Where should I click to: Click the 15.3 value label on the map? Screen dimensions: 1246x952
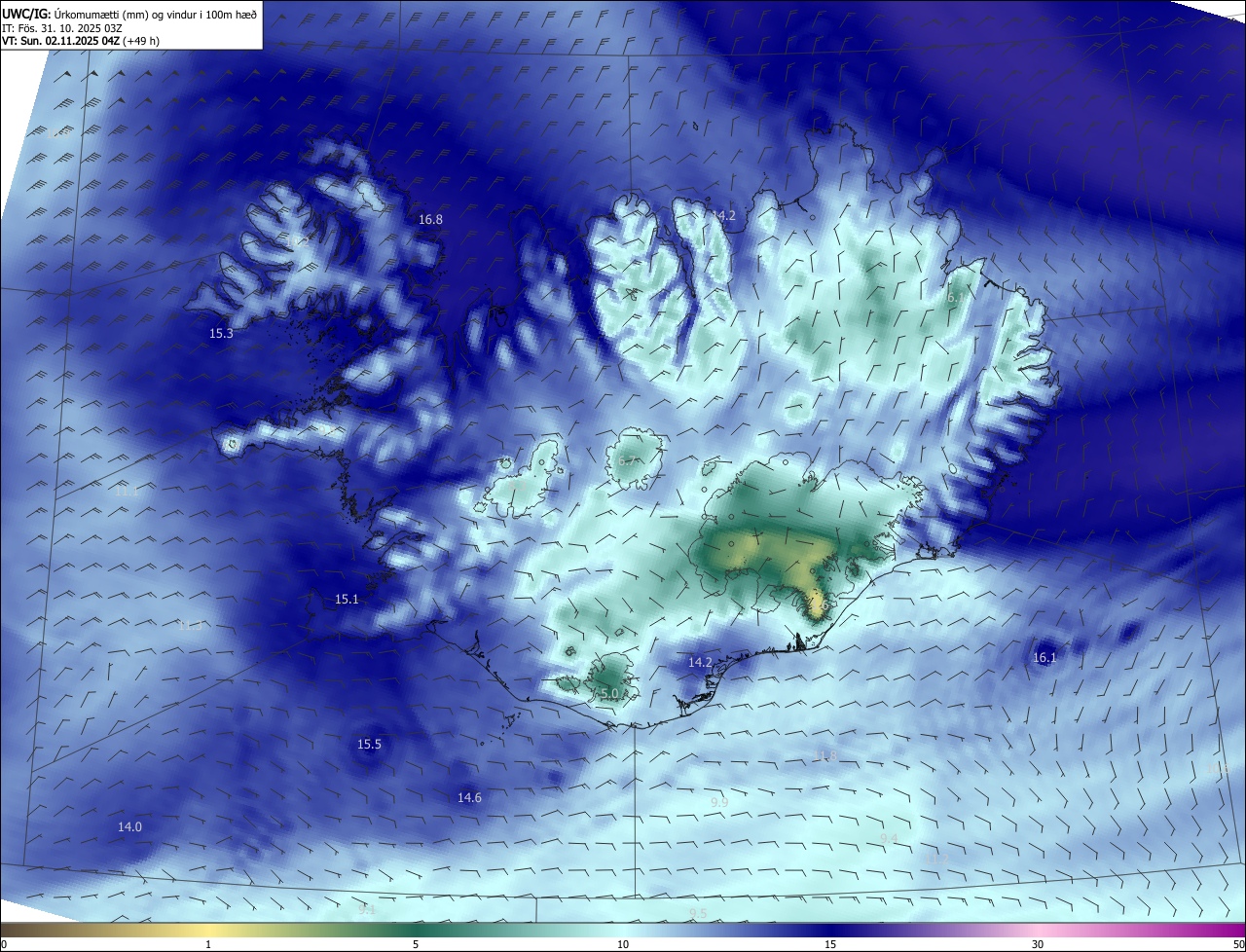221,334
